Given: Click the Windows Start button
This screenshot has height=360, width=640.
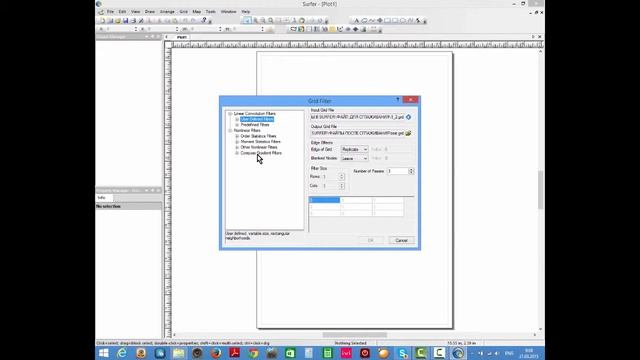Looking at the screenshot, I should coord(104,353).
